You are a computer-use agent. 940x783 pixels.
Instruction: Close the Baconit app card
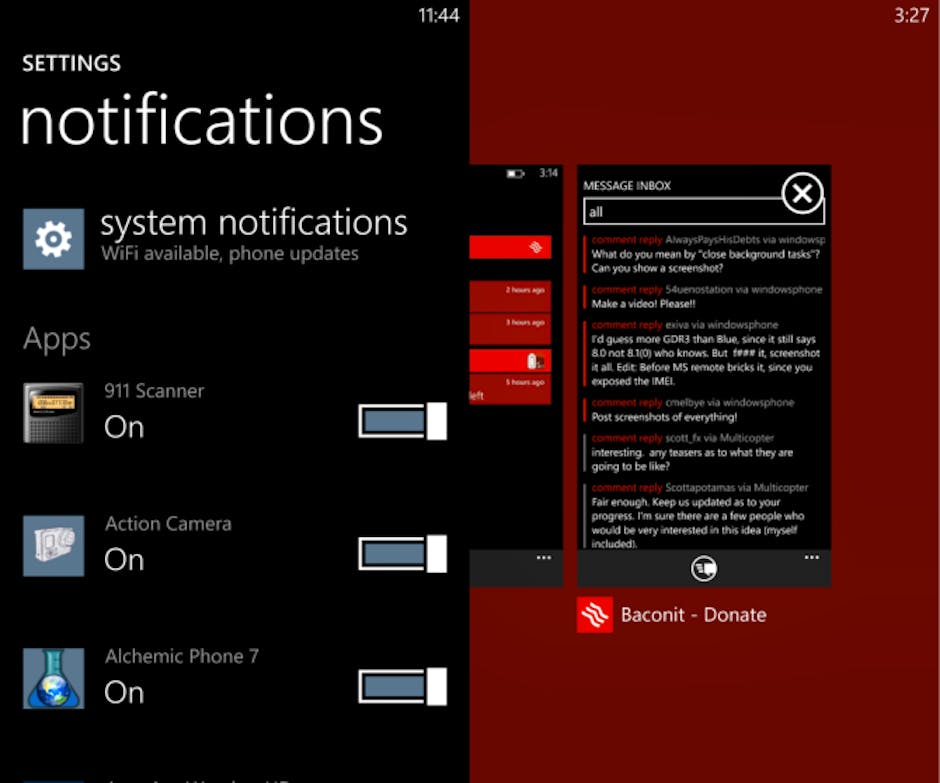pyautogui.click(x=801, y=194)
